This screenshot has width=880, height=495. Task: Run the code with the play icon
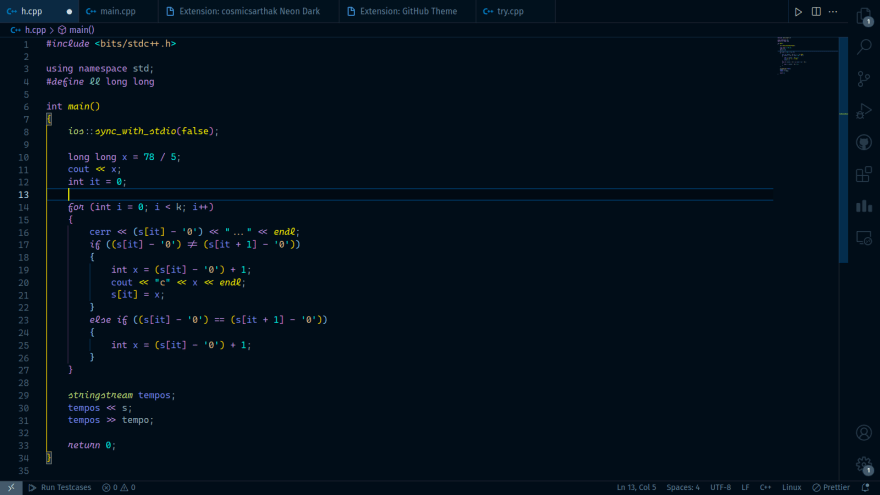[798, 12]
